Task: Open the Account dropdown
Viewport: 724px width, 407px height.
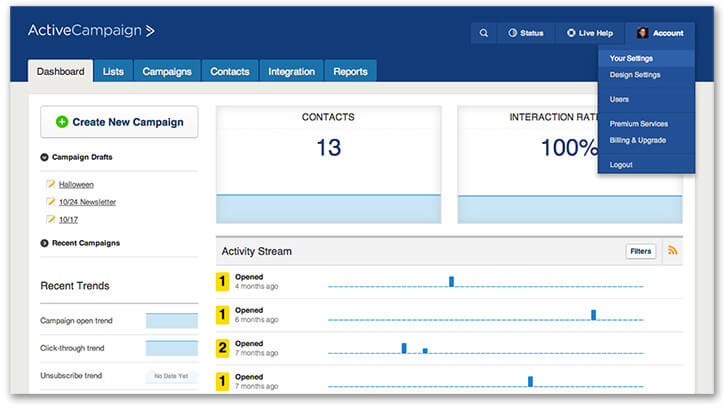Action: (x=660, y=33)
